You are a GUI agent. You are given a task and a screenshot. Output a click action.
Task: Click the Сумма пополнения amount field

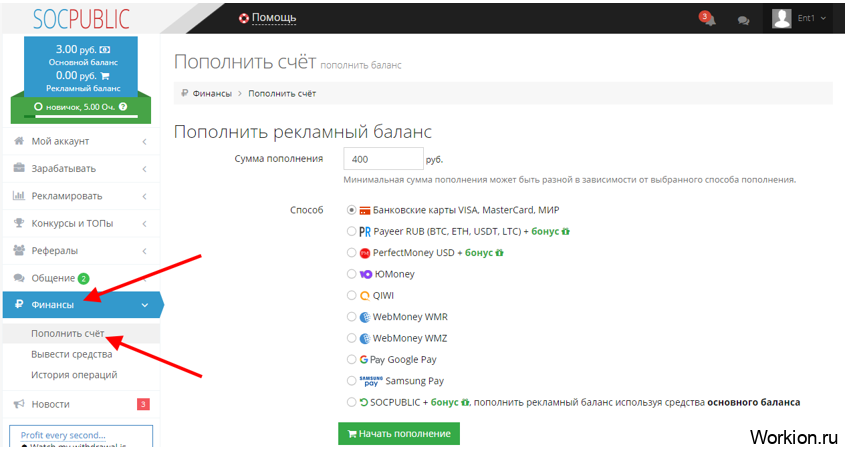coord(383,159)
